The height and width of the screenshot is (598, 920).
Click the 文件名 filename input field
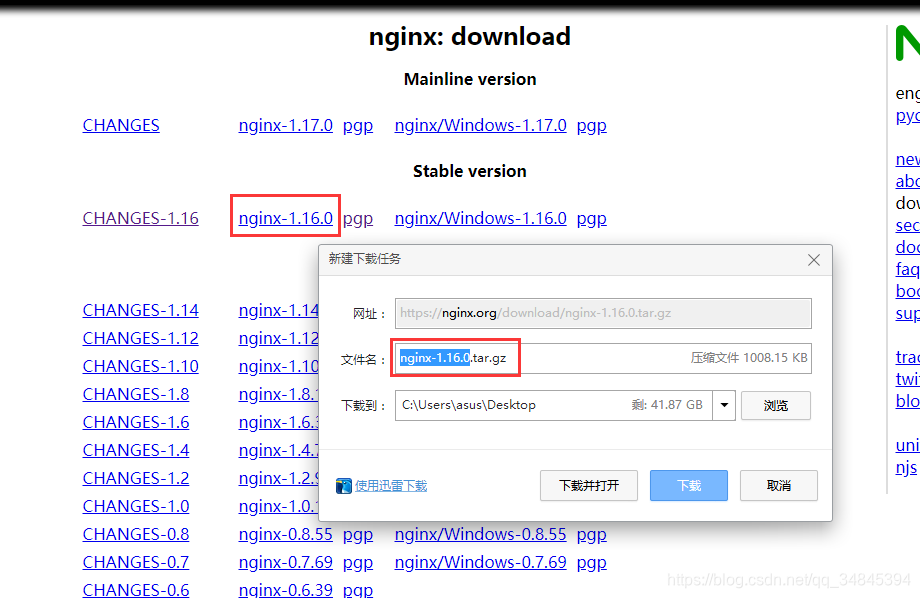point(603,358)
